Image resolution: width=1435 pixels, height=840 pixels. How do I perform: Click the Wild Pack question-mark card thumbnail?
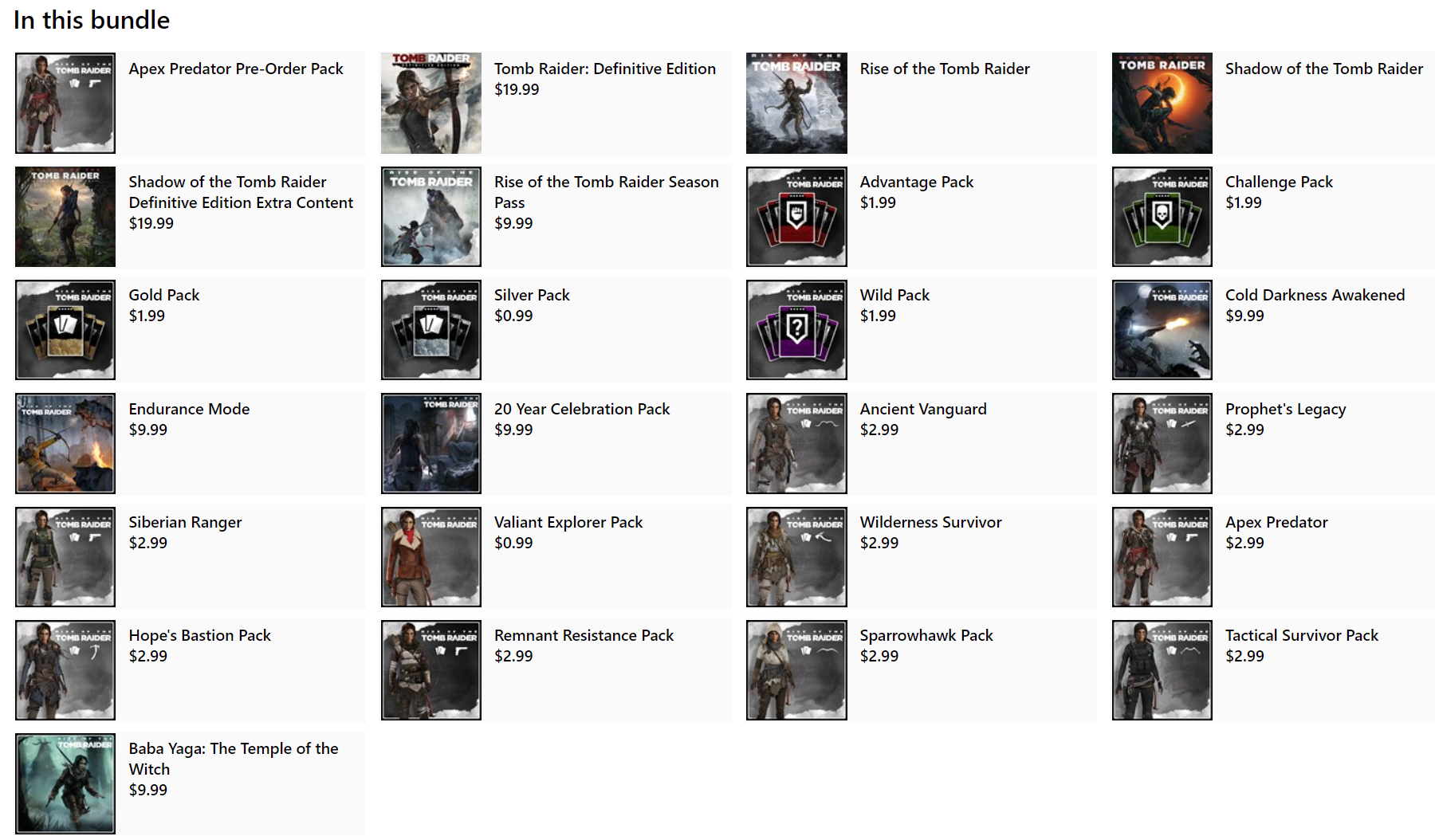(x=796, y=330)
